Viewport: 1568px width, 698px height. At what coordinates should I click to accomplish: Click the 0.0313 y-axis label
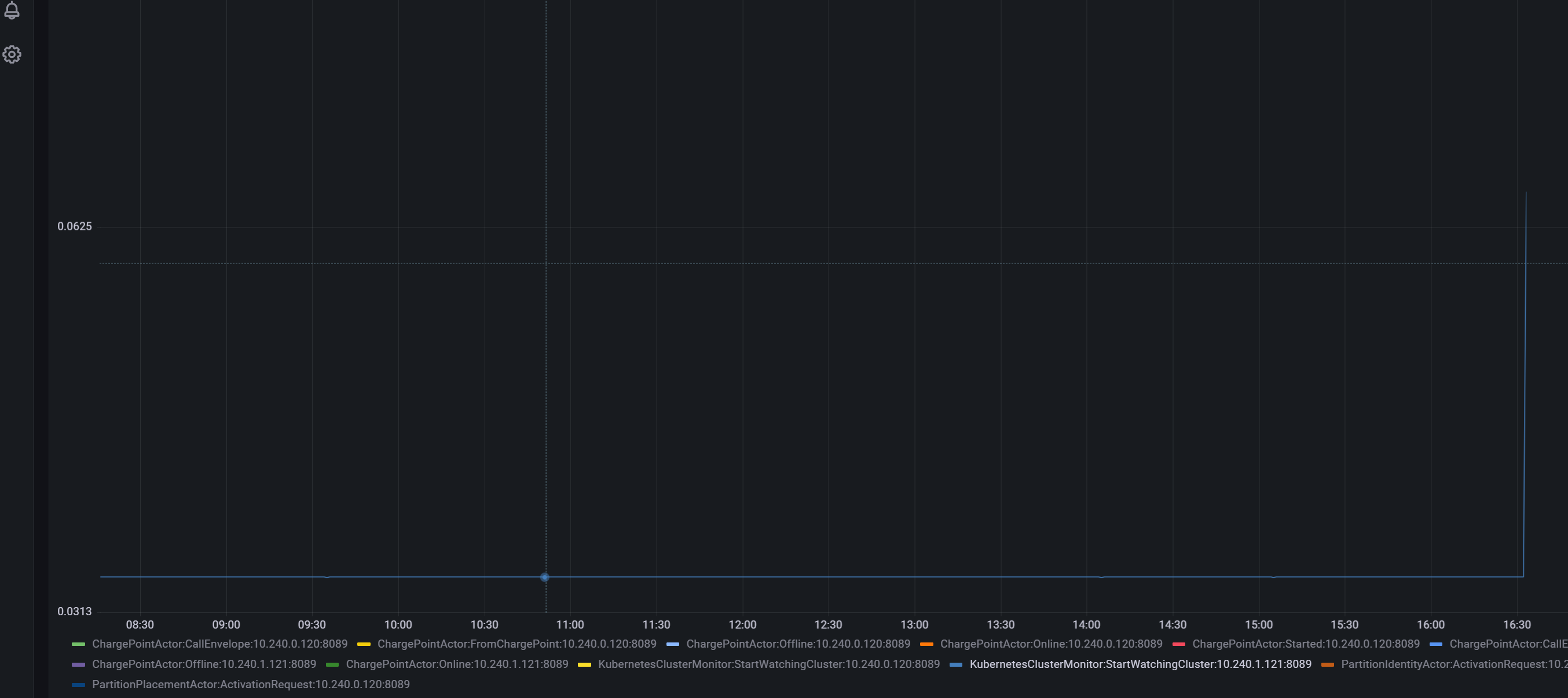(x=74, y=612)
